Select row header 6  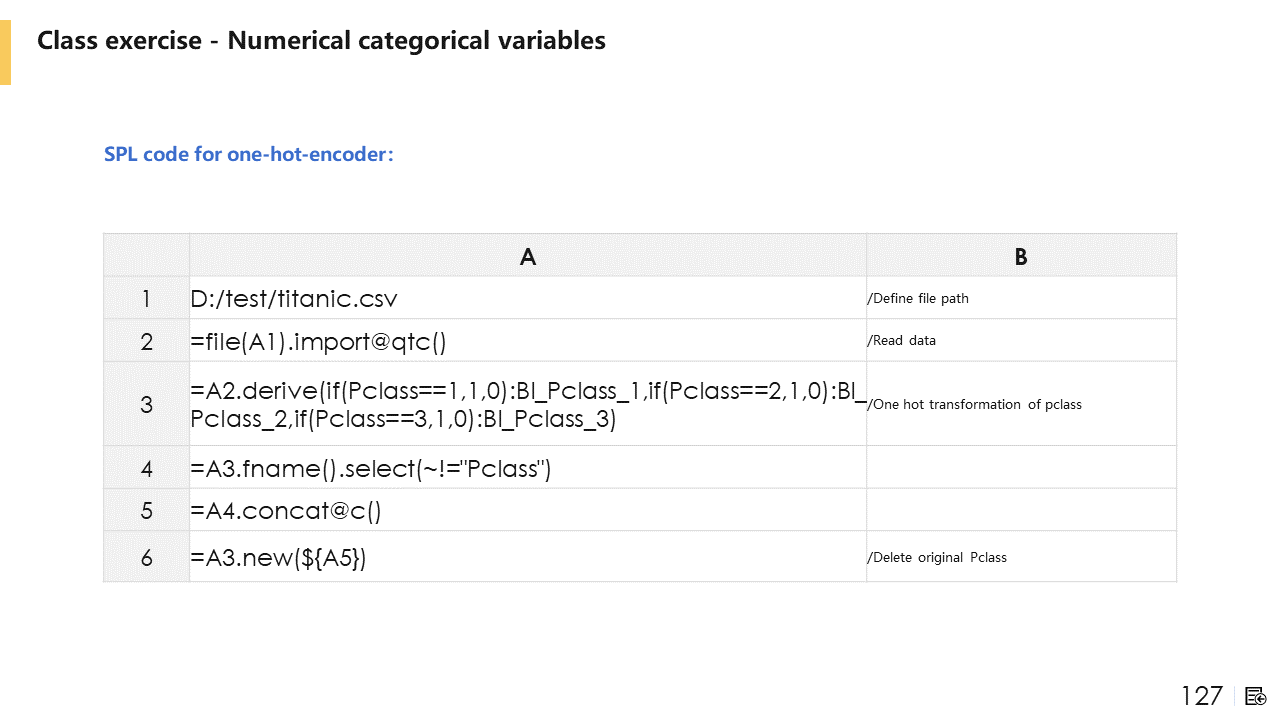146,557
